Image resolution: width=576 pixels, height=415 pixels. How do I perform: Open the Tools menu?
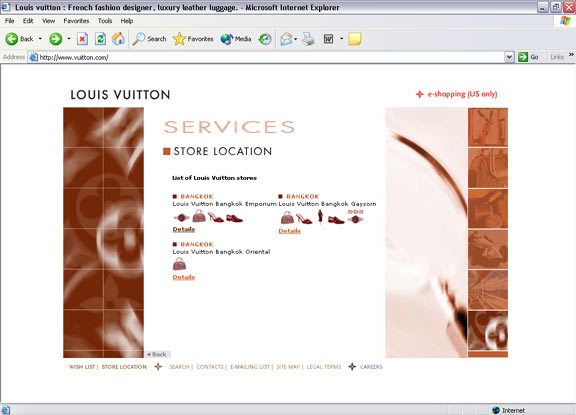click(105, 21)
